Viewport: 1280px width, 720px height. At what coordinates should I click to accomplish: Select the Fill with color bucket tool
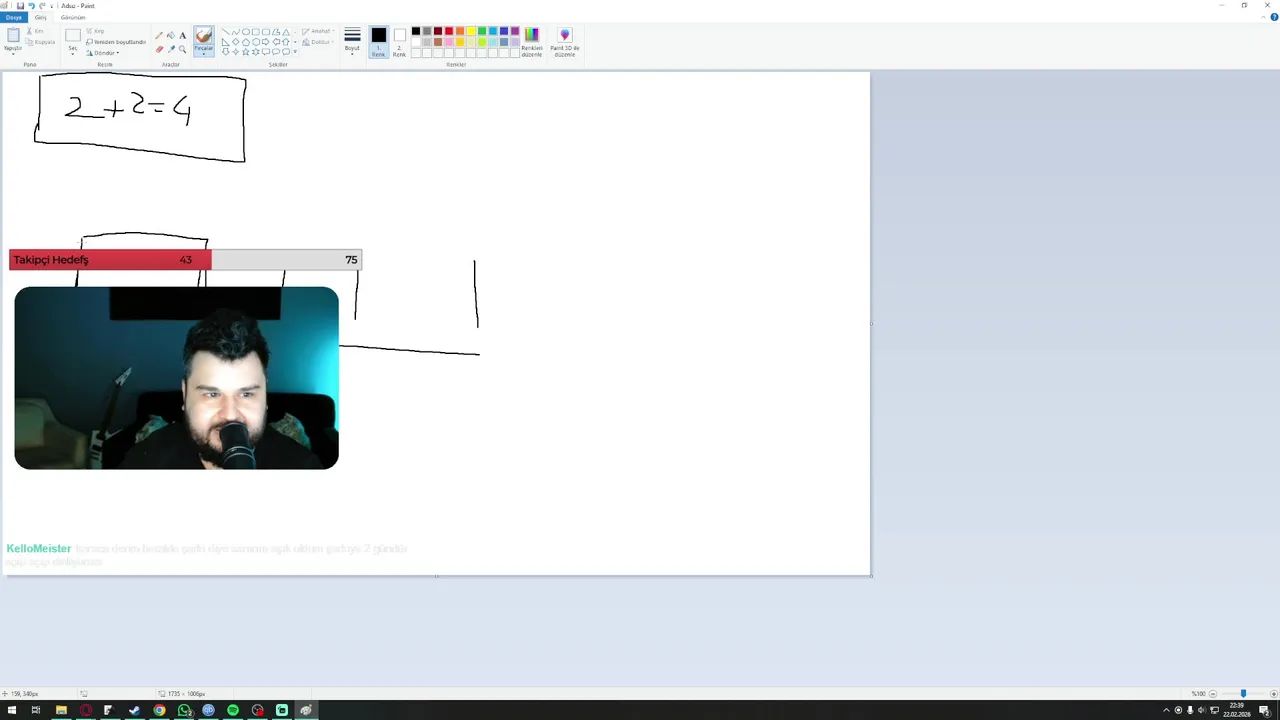pos(171,35)
